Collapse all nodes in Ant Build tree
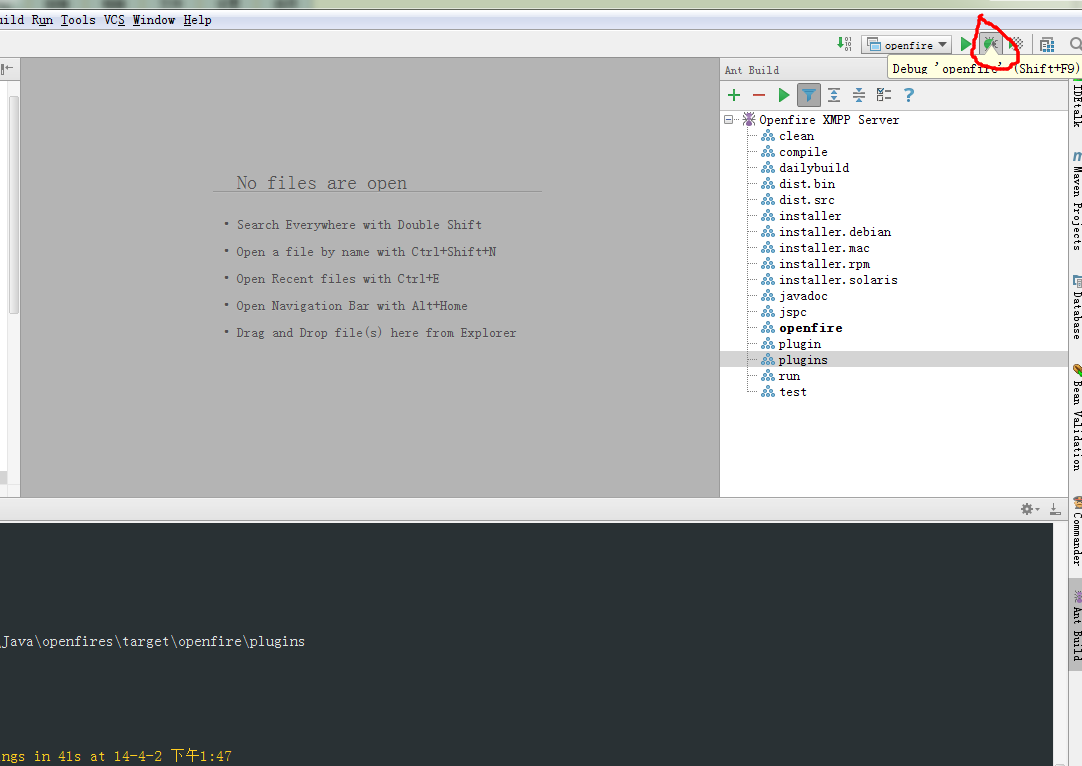1082x766 pixels. coord(859,95)
